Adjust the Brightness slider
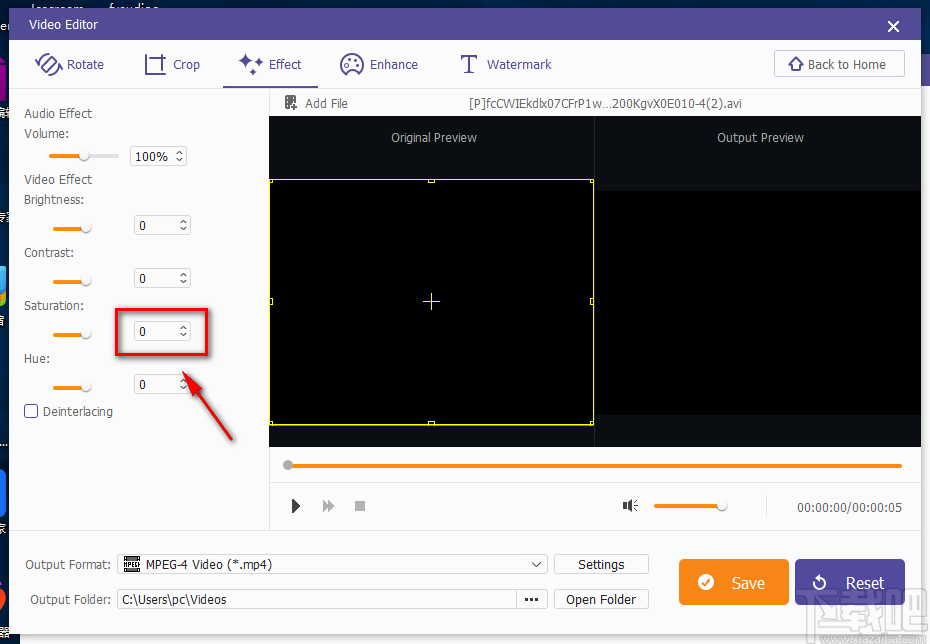This screenshot has width=930, height=644. 72,228
